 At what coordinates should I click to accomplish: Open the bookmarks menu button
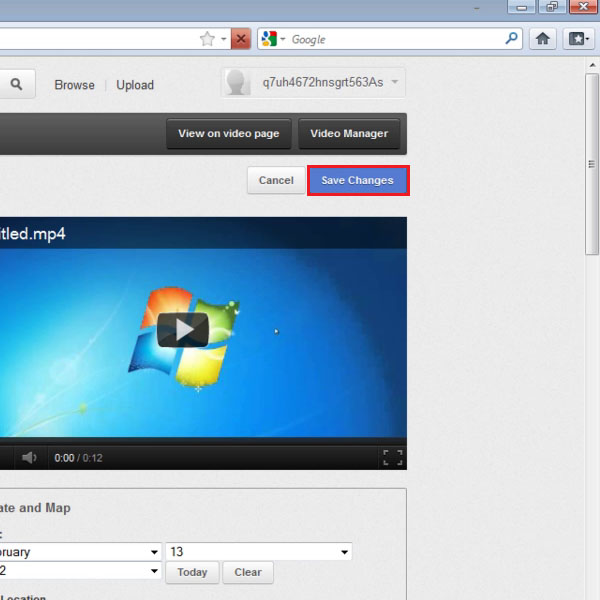tap(579, 39)
